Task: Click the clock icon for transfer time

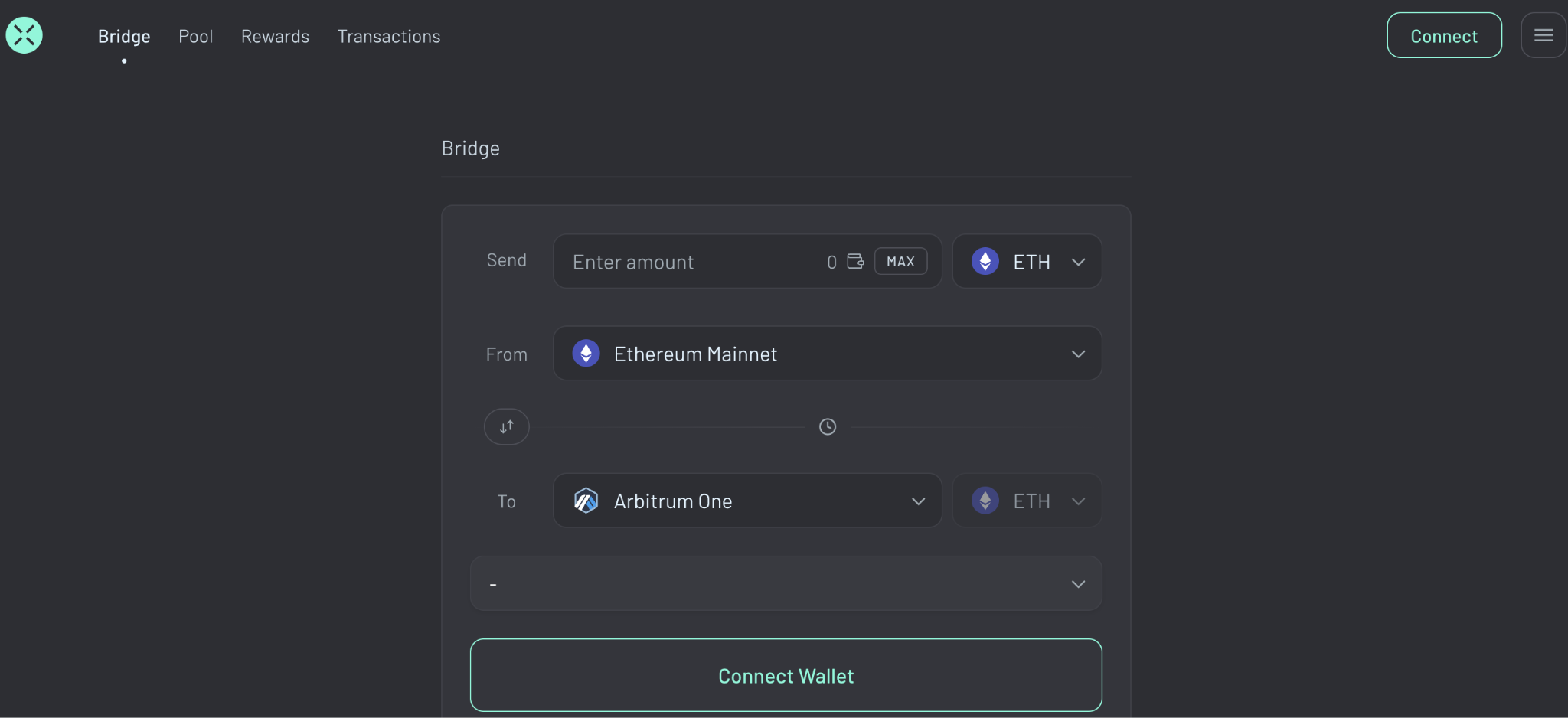Action: pyautogui.click(x=828, y=427)
